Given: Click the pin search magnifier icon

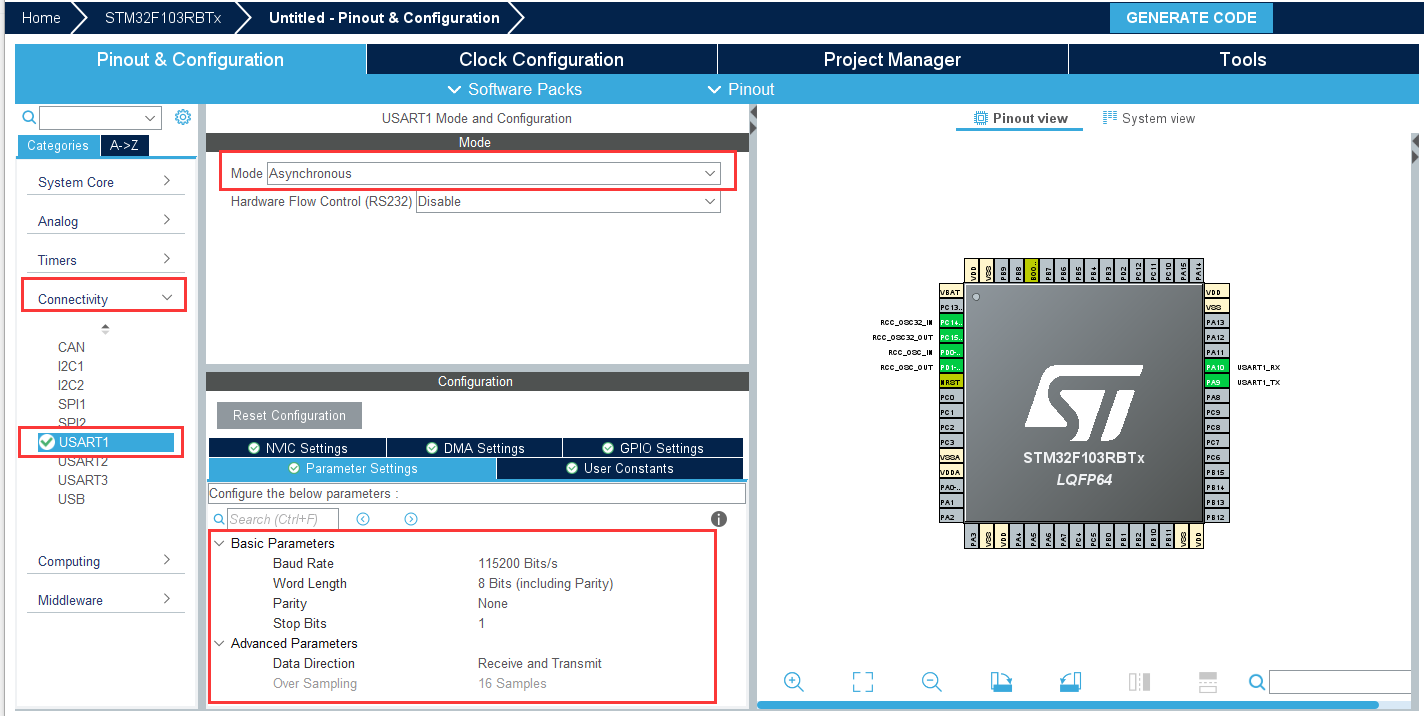Looking at the screenshot, I should [1257, 682].
